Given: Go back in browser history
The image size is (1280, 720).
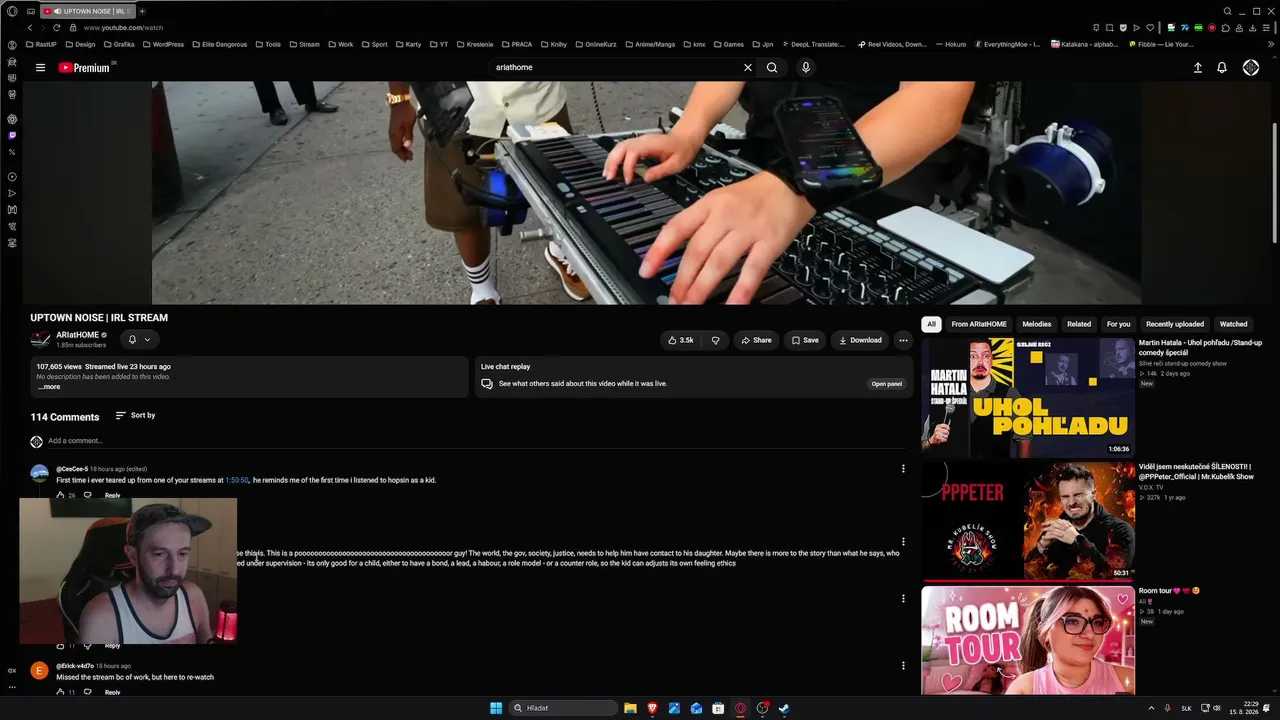Looking at the screenshot, I should (30, 28).
